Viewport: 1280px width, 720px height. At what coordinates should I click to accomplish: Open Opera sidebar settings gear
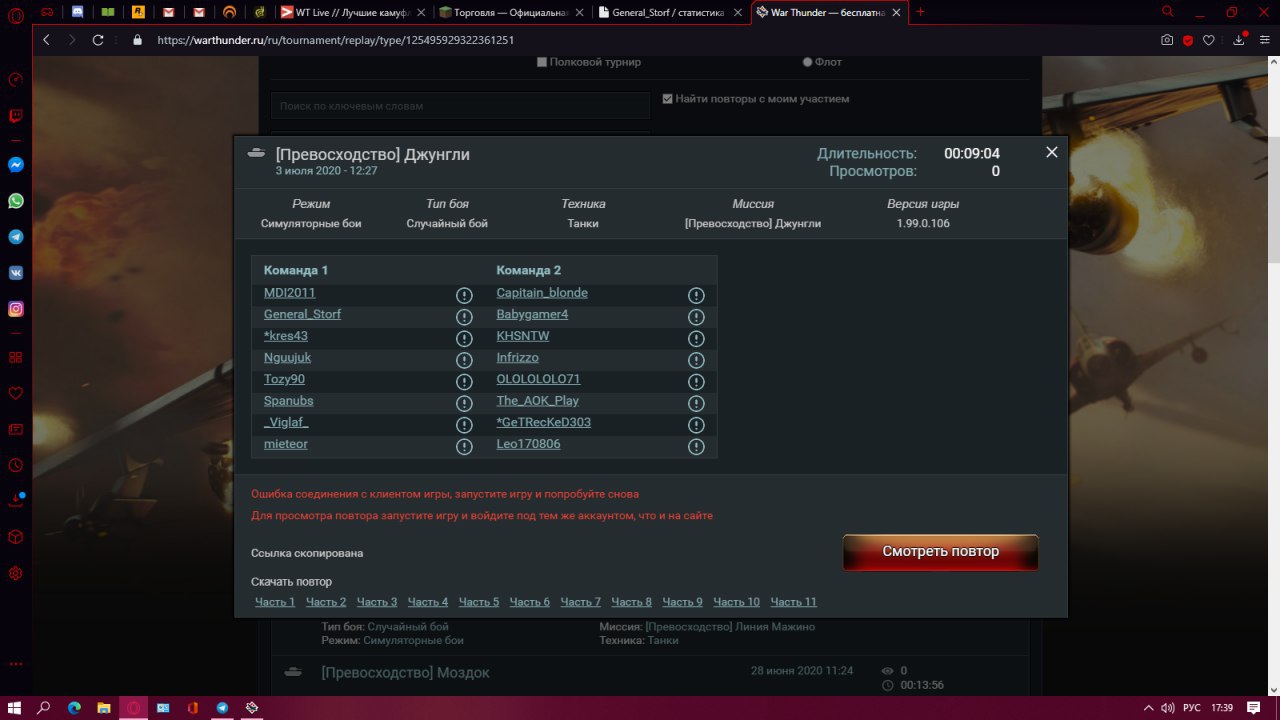(x=16, y=574)
